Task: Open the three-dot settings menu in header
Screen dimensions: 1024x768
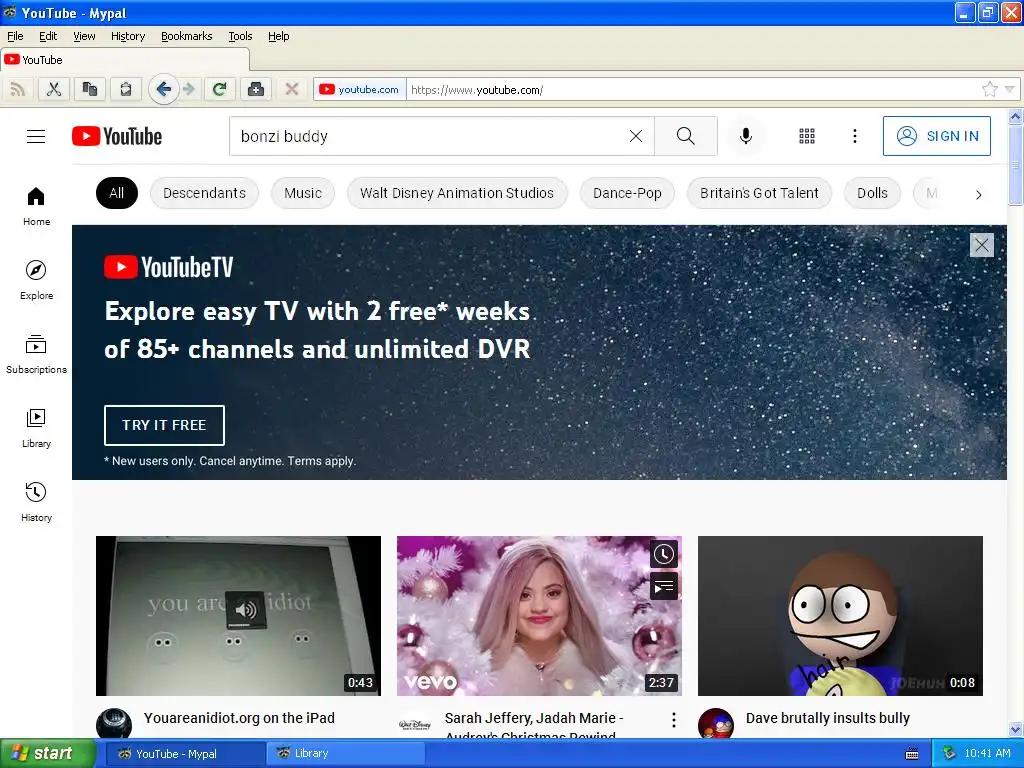Action: (854, 136)
